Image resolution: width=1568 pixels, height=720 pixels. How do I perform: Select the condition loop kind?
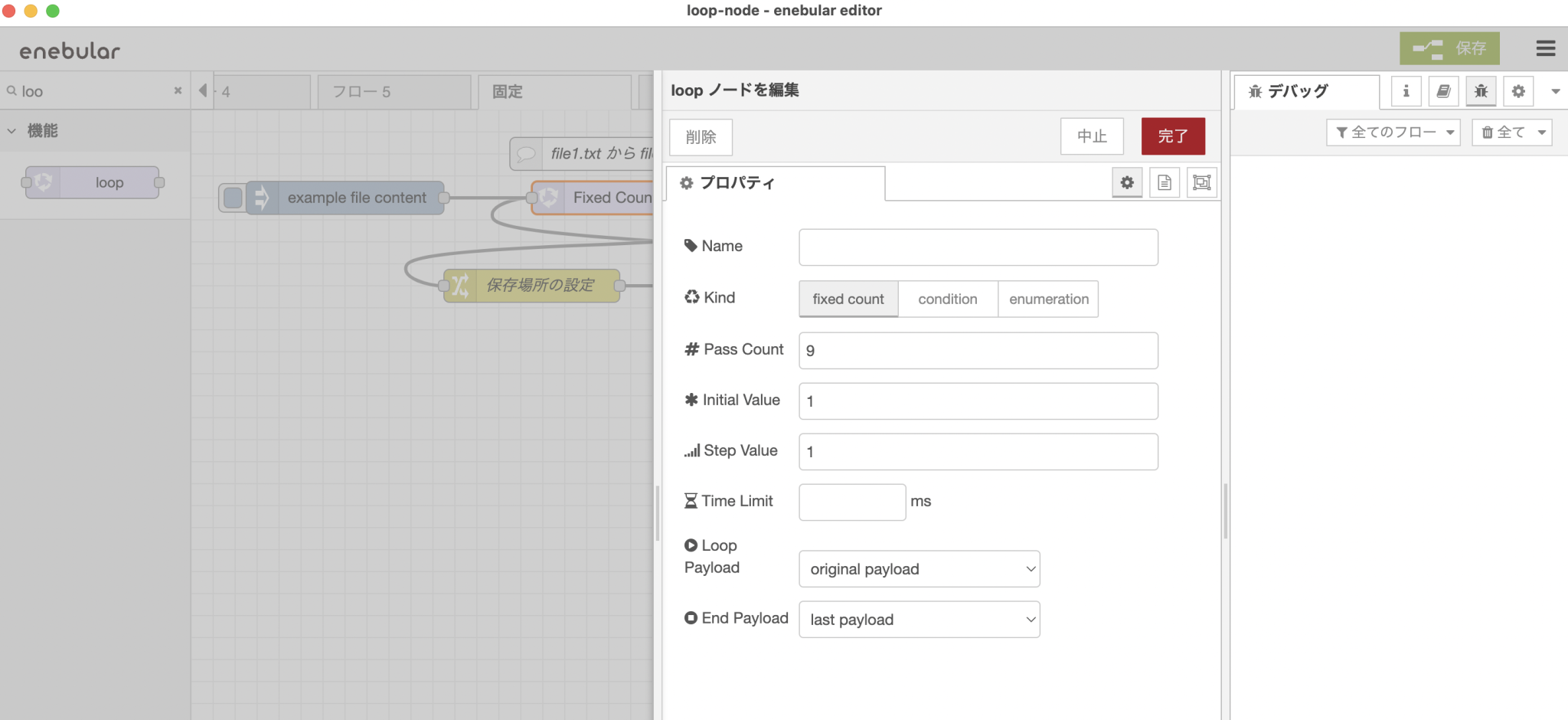tap(947, 299)
